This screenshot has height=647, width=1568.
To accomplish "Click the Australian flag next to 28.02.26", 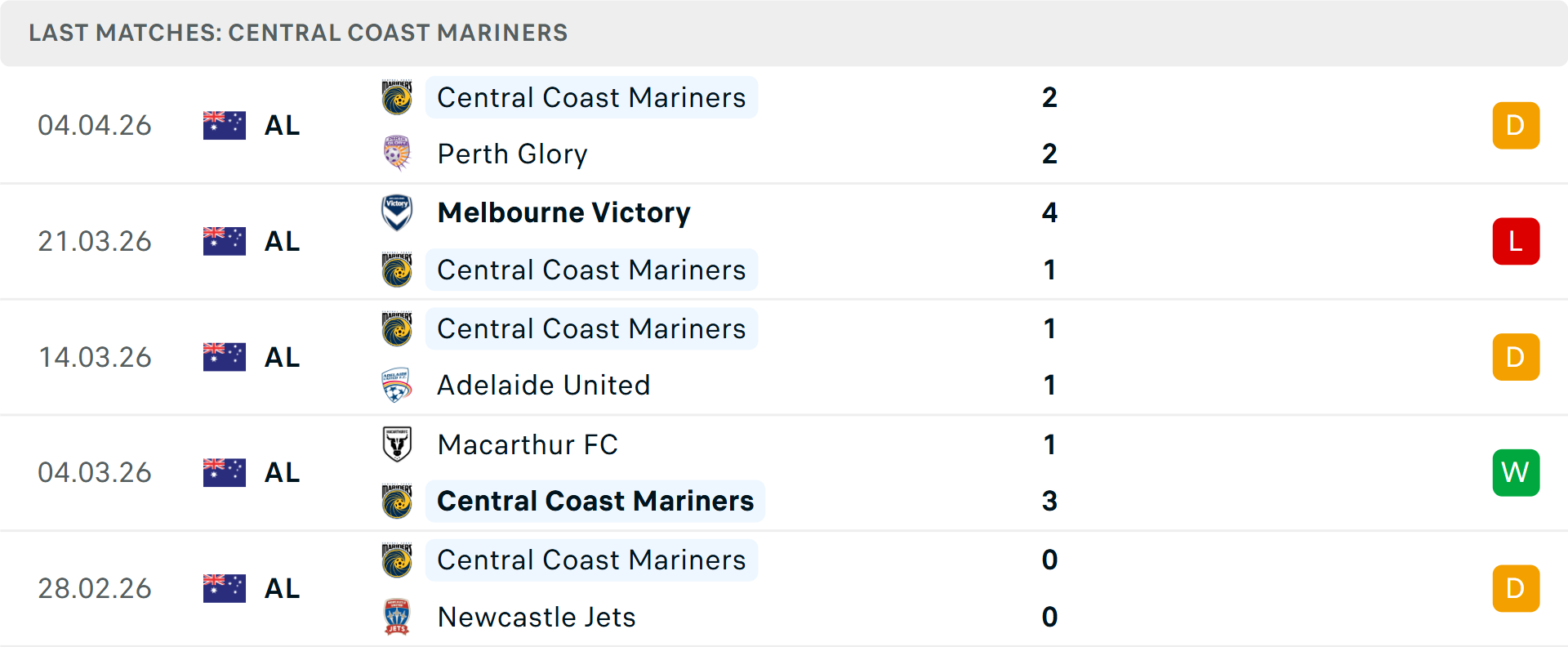I will 224,588.
